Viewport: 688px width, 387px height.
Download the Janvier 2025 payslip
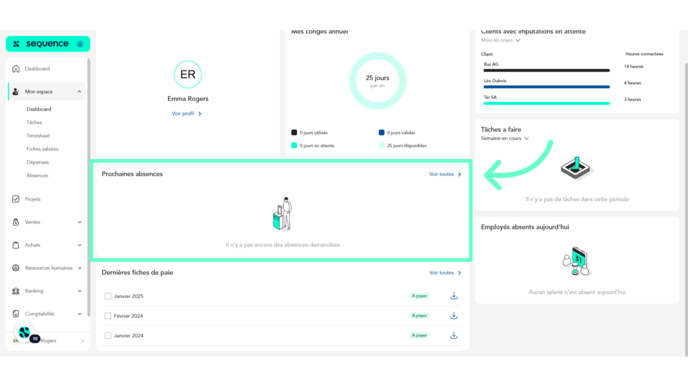click(x=454, y=296)
